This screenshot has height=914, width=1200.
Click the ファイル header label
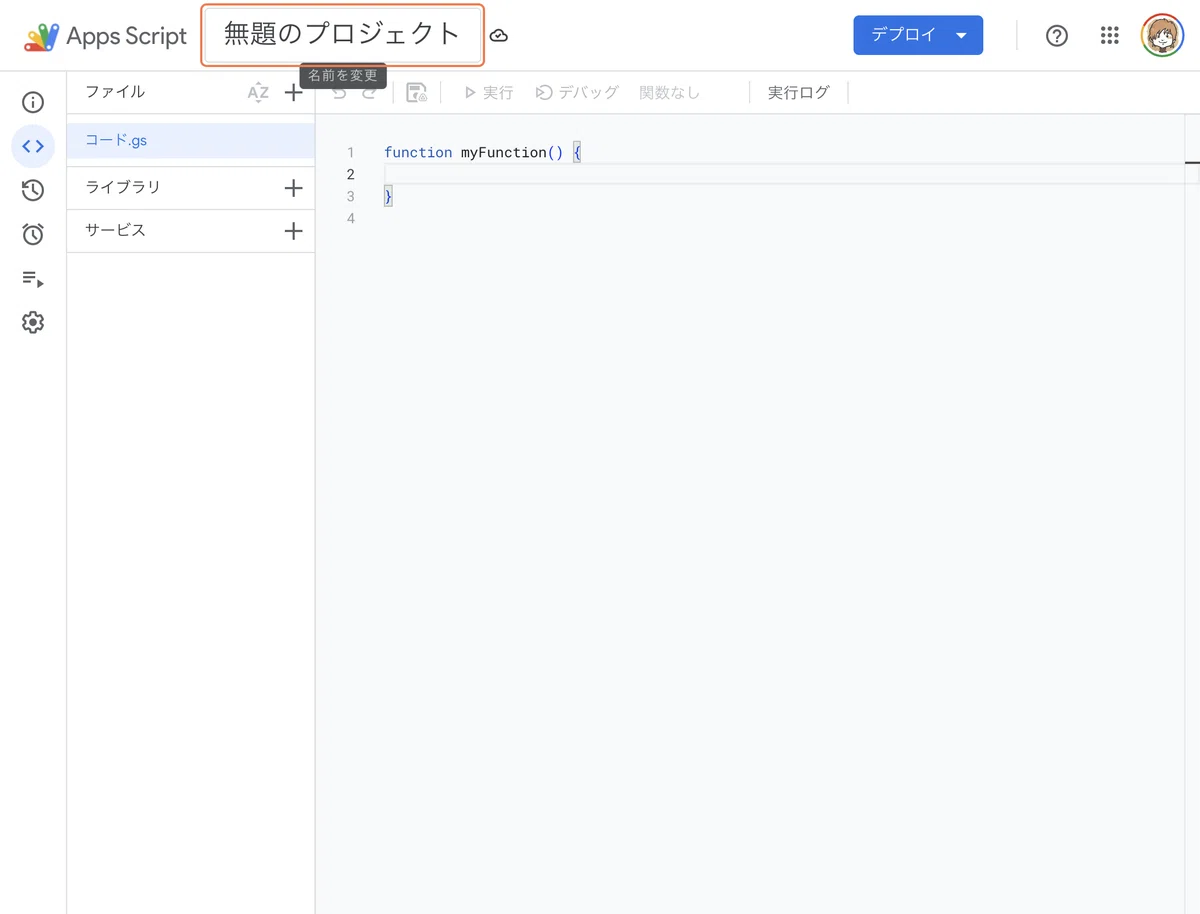(115, 92)
